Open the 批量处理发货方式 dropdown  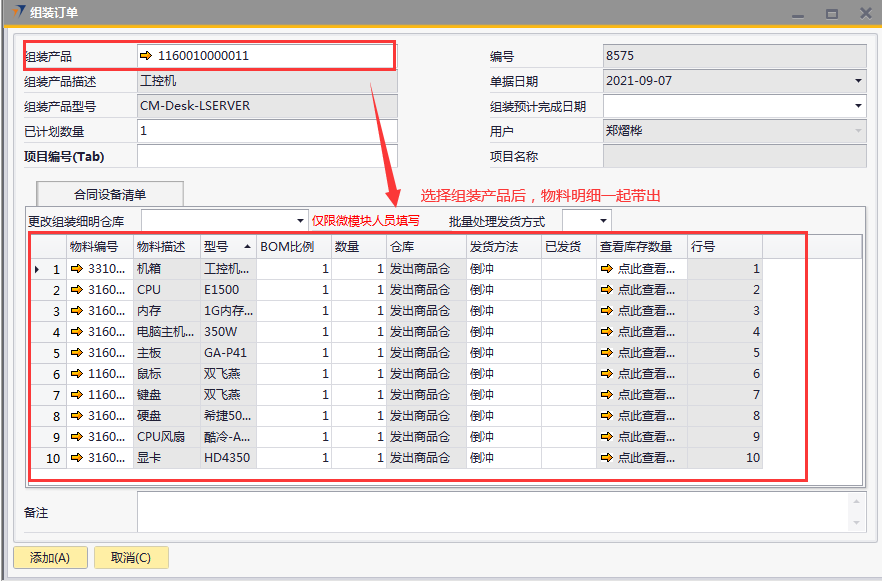tap(603, 221)
